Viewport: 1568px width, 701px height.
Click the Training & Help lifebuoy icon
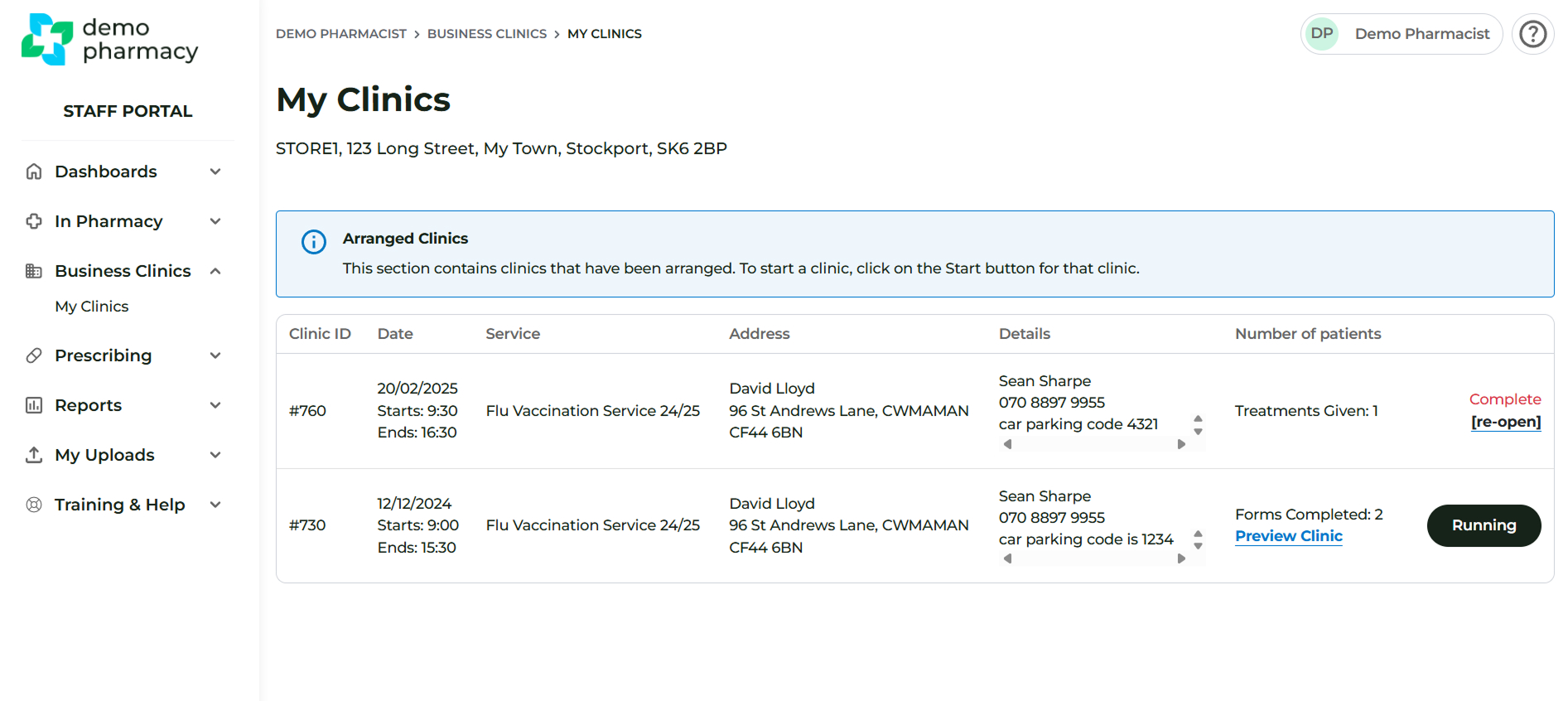click(x=34, y=505)
